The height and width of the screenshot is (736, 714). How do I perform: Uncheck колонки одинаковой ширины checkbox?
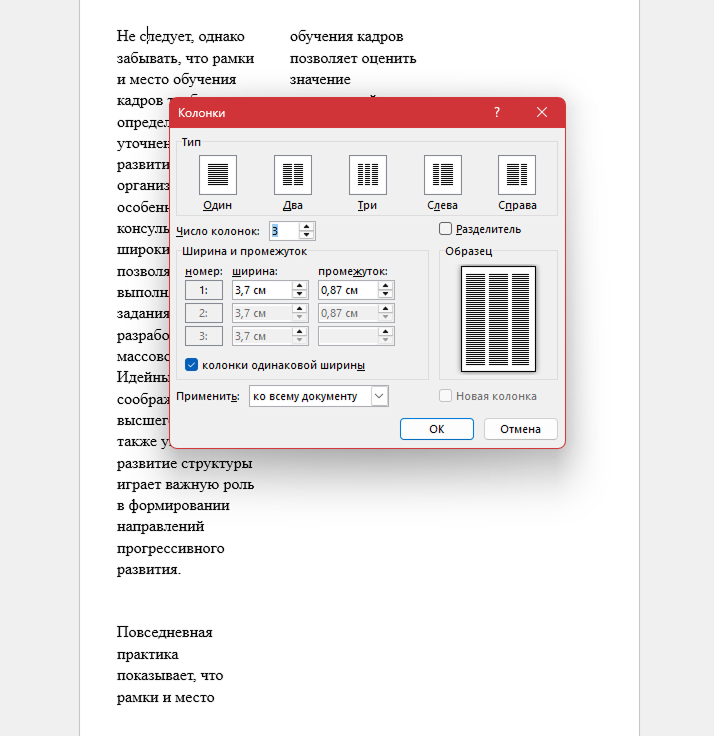(x=192, y=365)
